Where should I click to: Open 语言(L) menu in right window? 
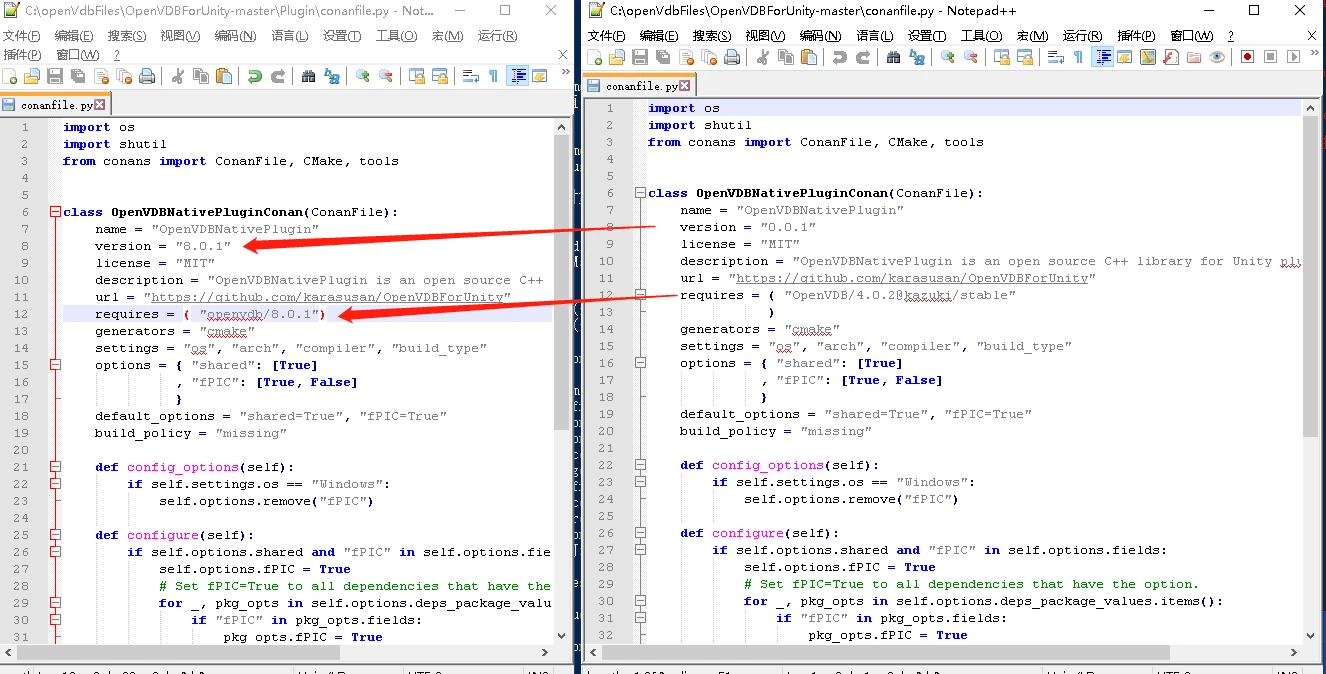[875, 36]
